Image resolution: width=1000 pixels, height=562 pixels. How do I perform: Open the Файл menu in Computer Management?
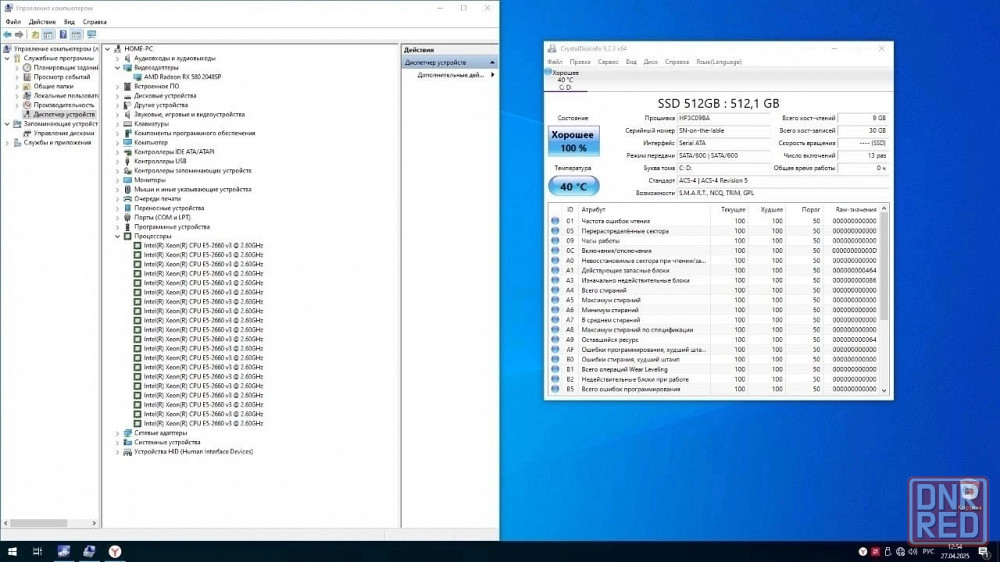13,22
